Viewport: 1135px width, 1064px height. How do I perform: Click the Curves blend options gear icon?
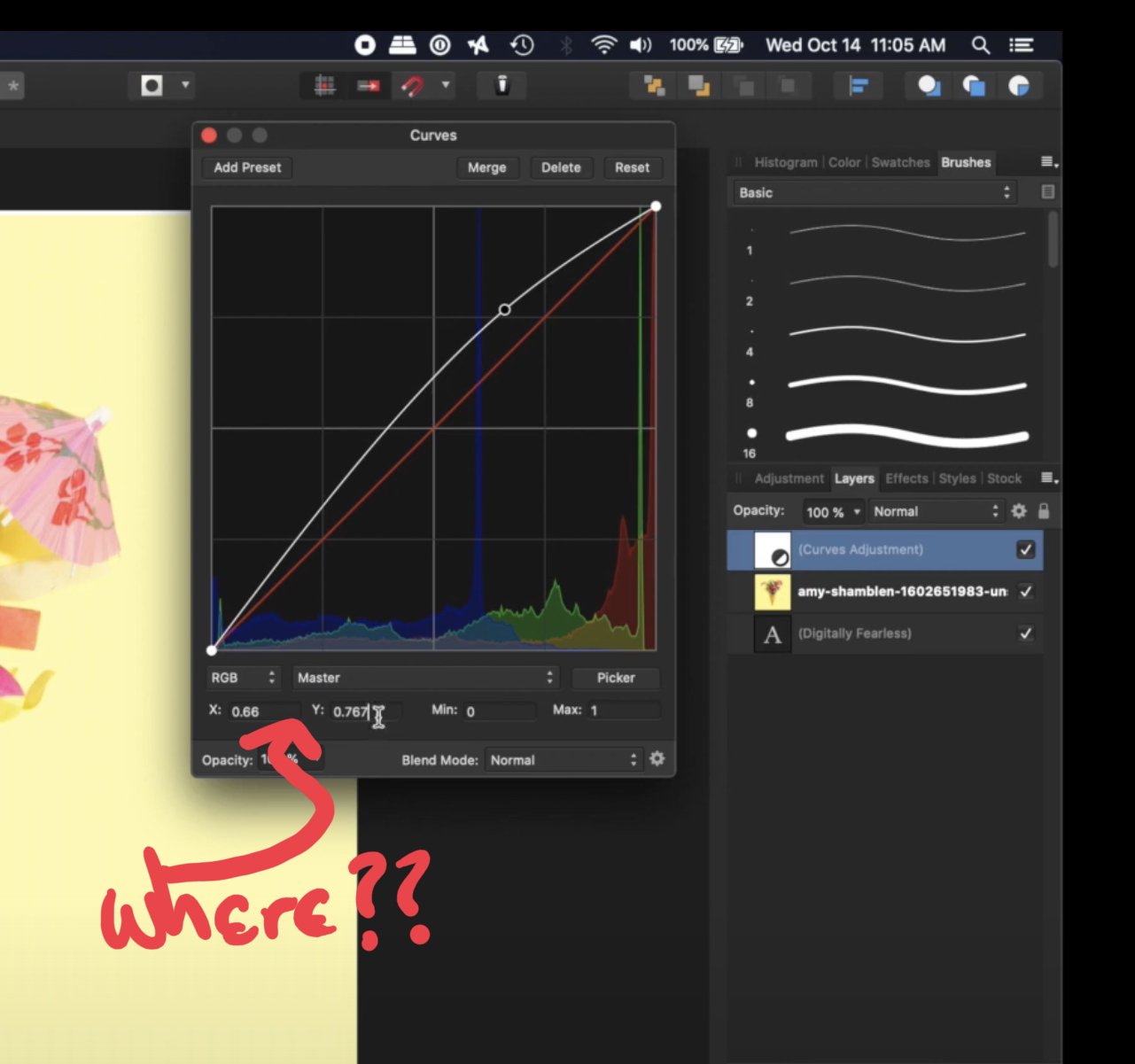coord(657,759)
